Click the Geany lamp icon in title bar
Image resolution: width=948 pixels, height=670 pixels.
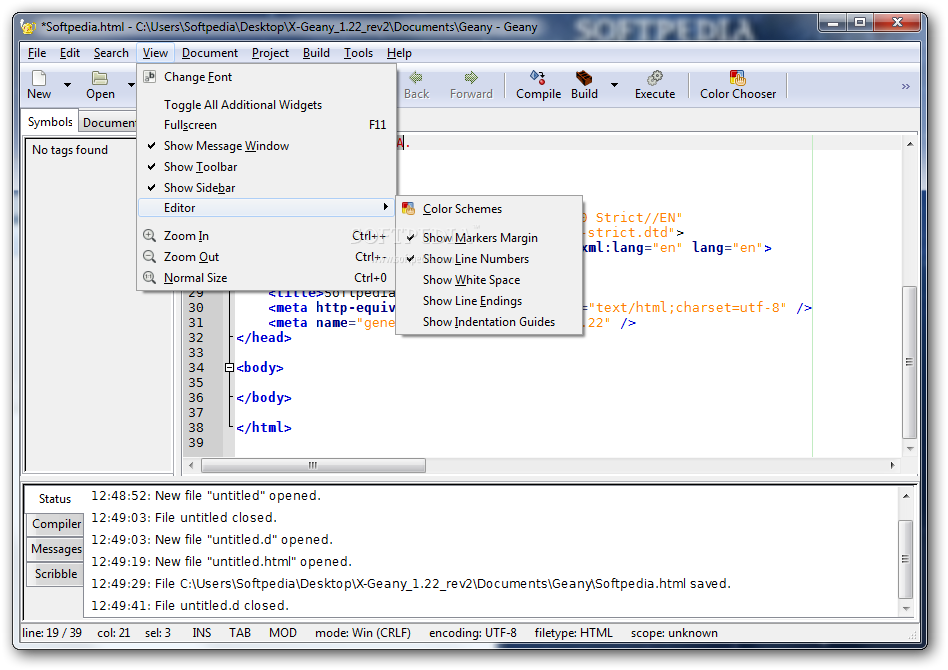(28, 27)
